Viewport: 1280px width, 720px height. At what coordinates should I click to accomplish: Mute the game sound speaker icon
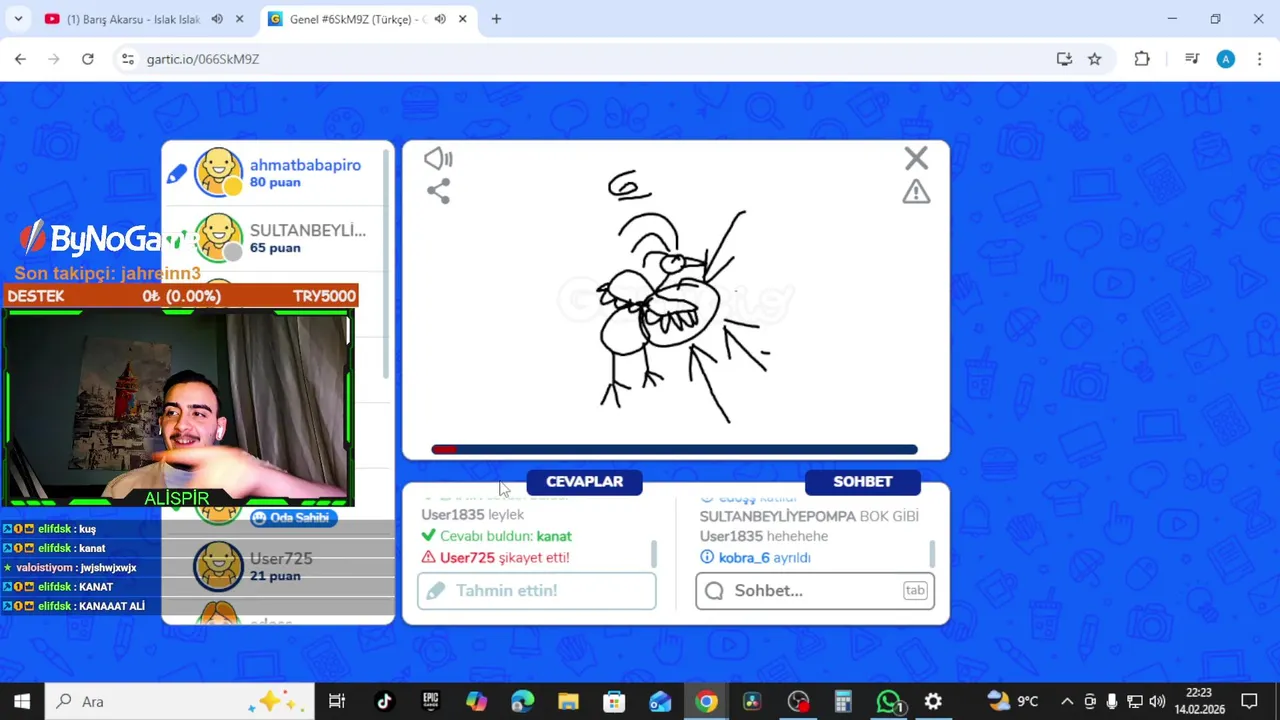pos(438,159)
